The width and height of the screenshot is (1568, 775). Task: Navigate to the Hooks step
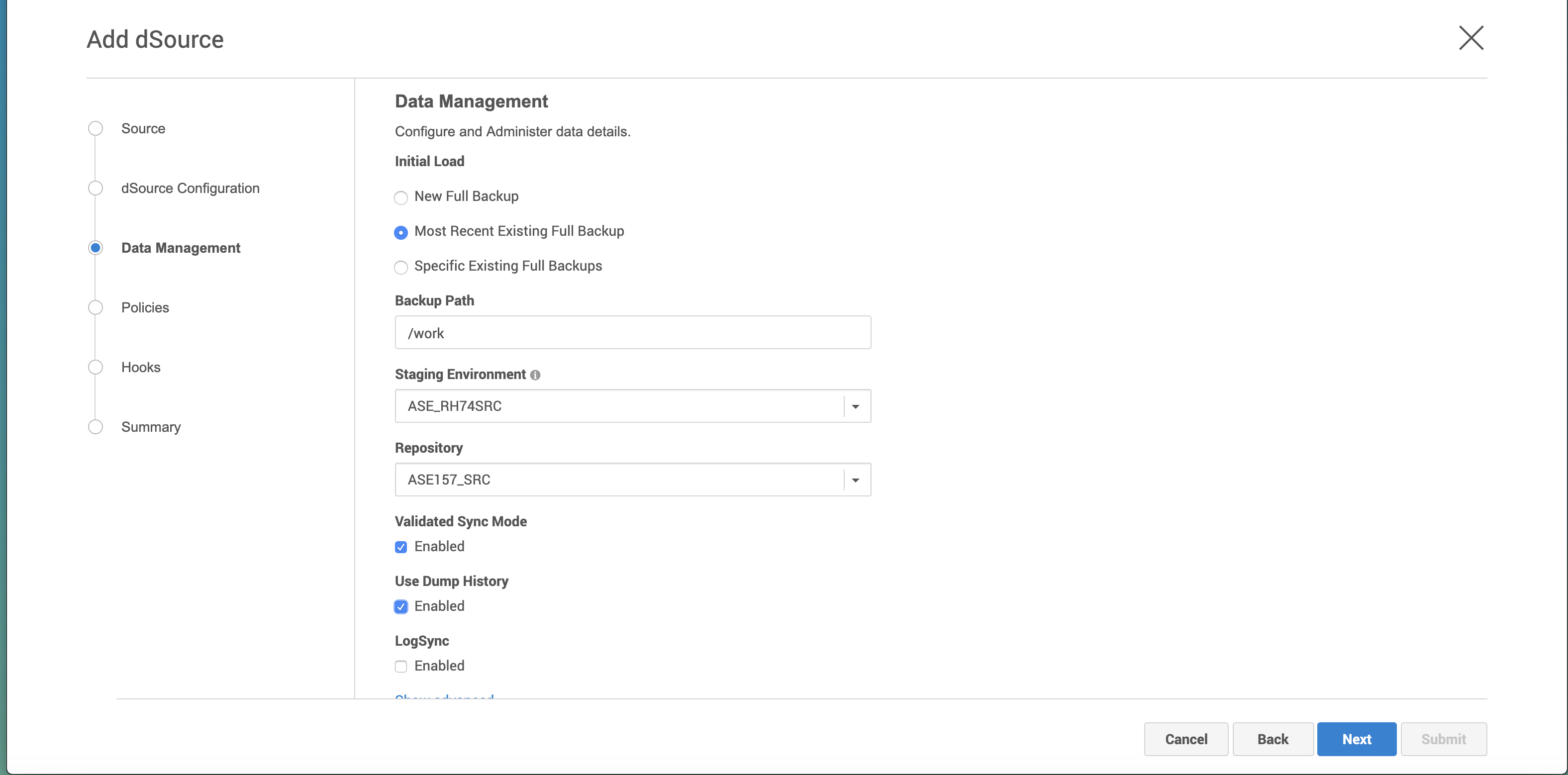tap(141, 367)
